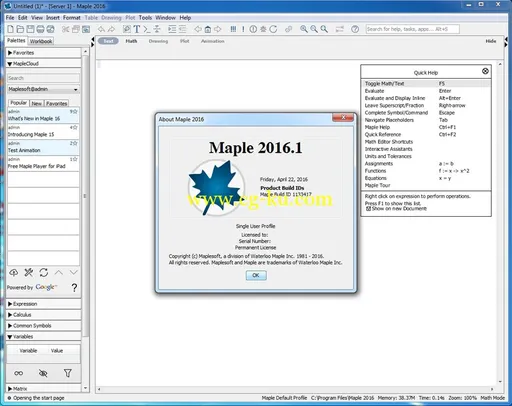The height and width of the screenshot is (406, 512).
Task: Open "What's New in Maple 16" entry
Action: tap(43, 115)
